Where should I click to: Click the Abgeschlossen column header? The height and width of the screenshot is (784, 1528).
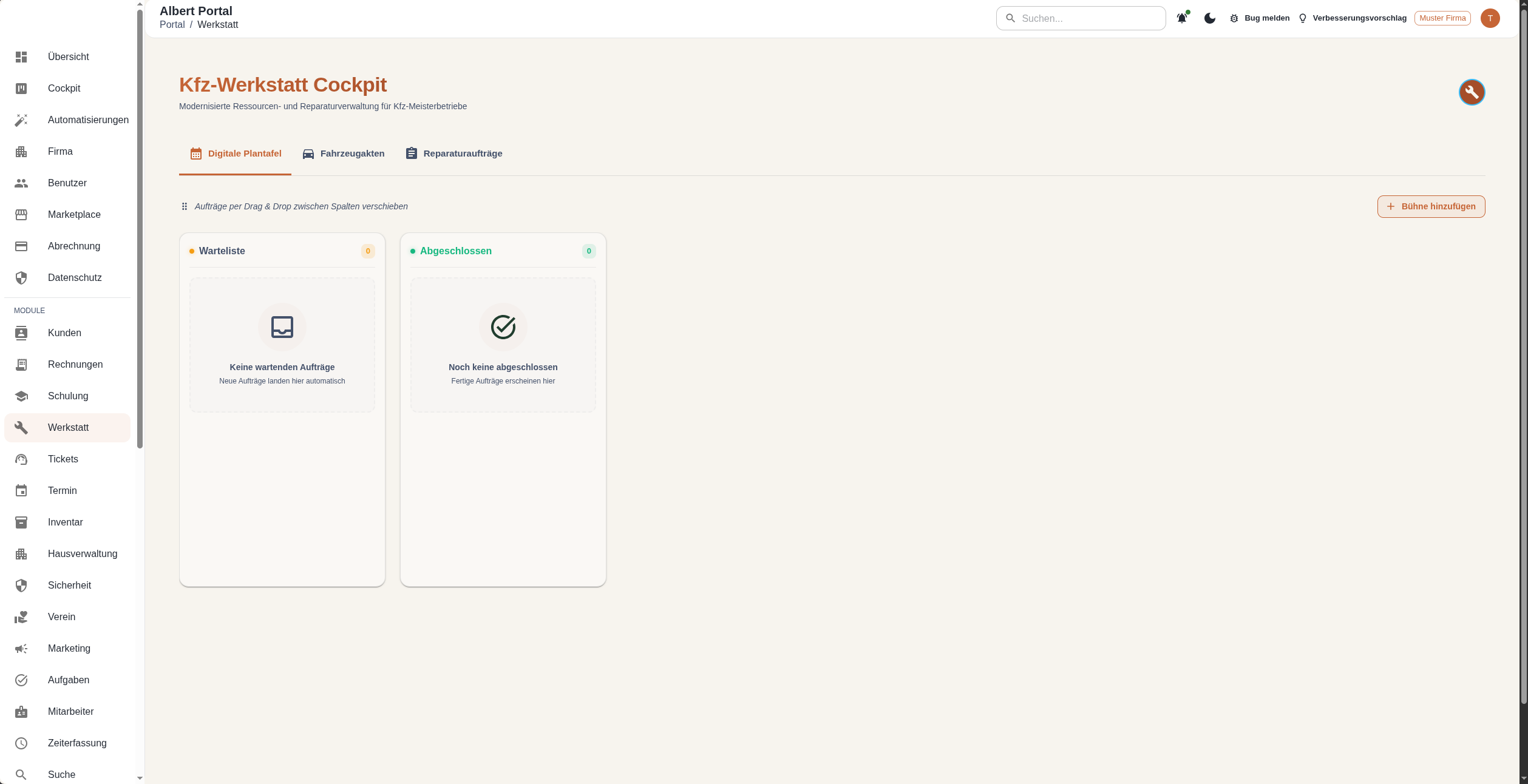click(x=455, y=251)
